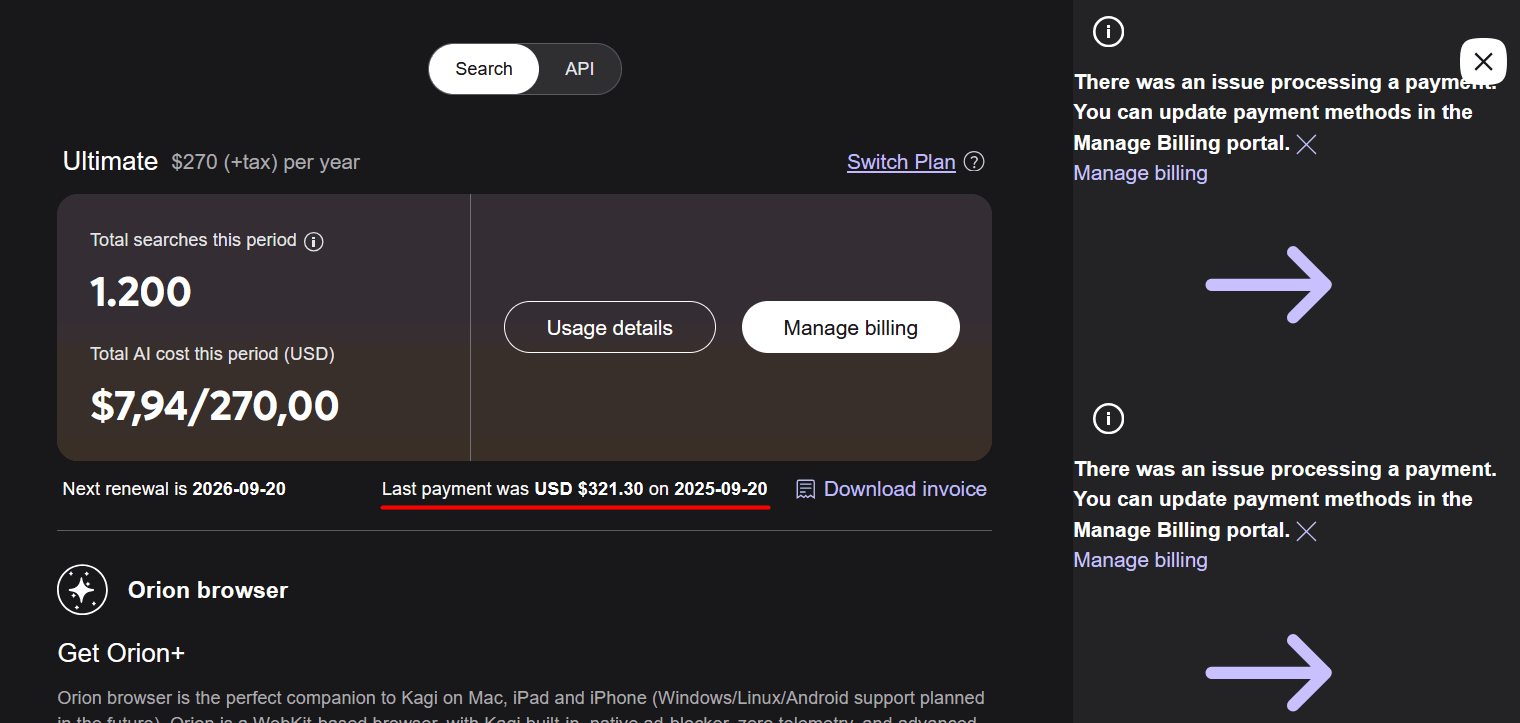Image resolution: width=1520 pixels, height=723 pixels.
Task: Download invoice for the last payment
Action: click(904, 489)
